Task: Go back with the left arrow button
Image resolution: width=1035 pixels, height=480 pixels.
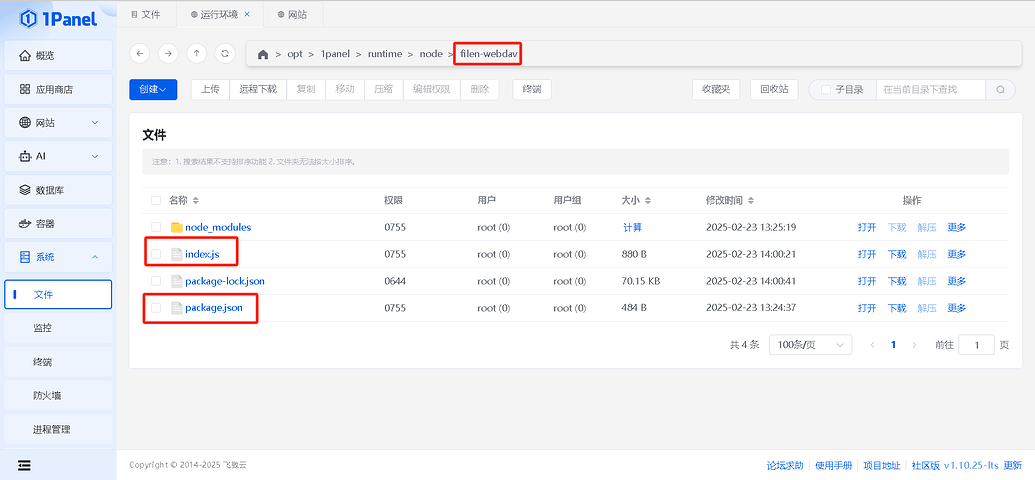Action: pos(139,54)
